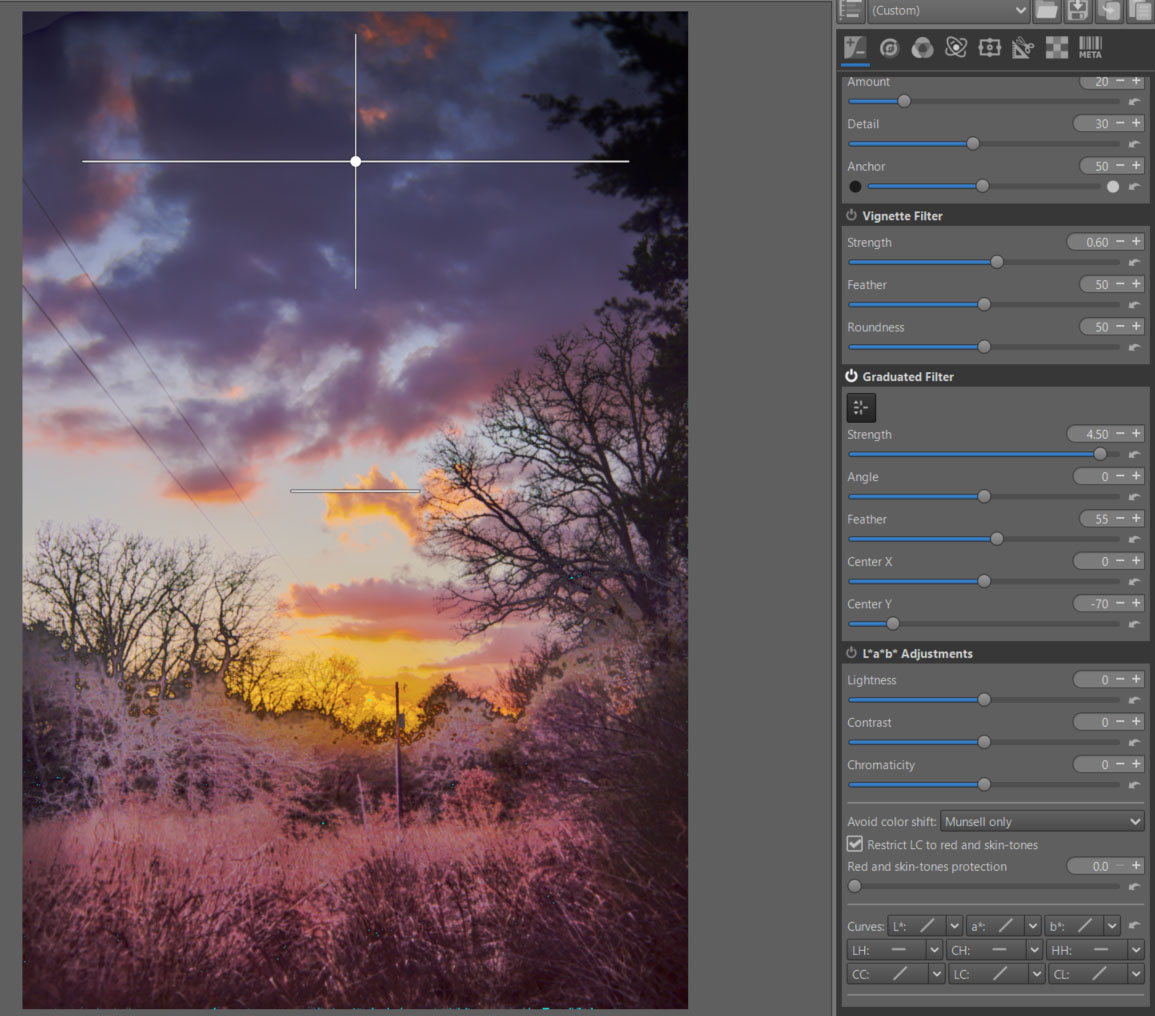
Task: Open the Raw tab checkerboard icon
Action: 1056,48
